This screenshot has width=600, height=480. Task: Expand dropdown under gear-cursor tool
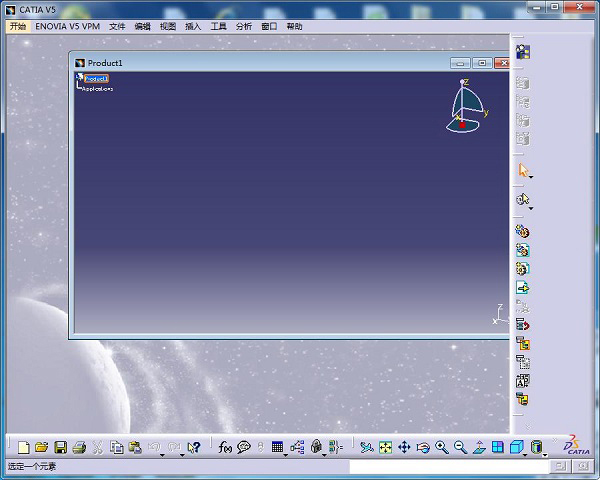[x=531, y=209]
